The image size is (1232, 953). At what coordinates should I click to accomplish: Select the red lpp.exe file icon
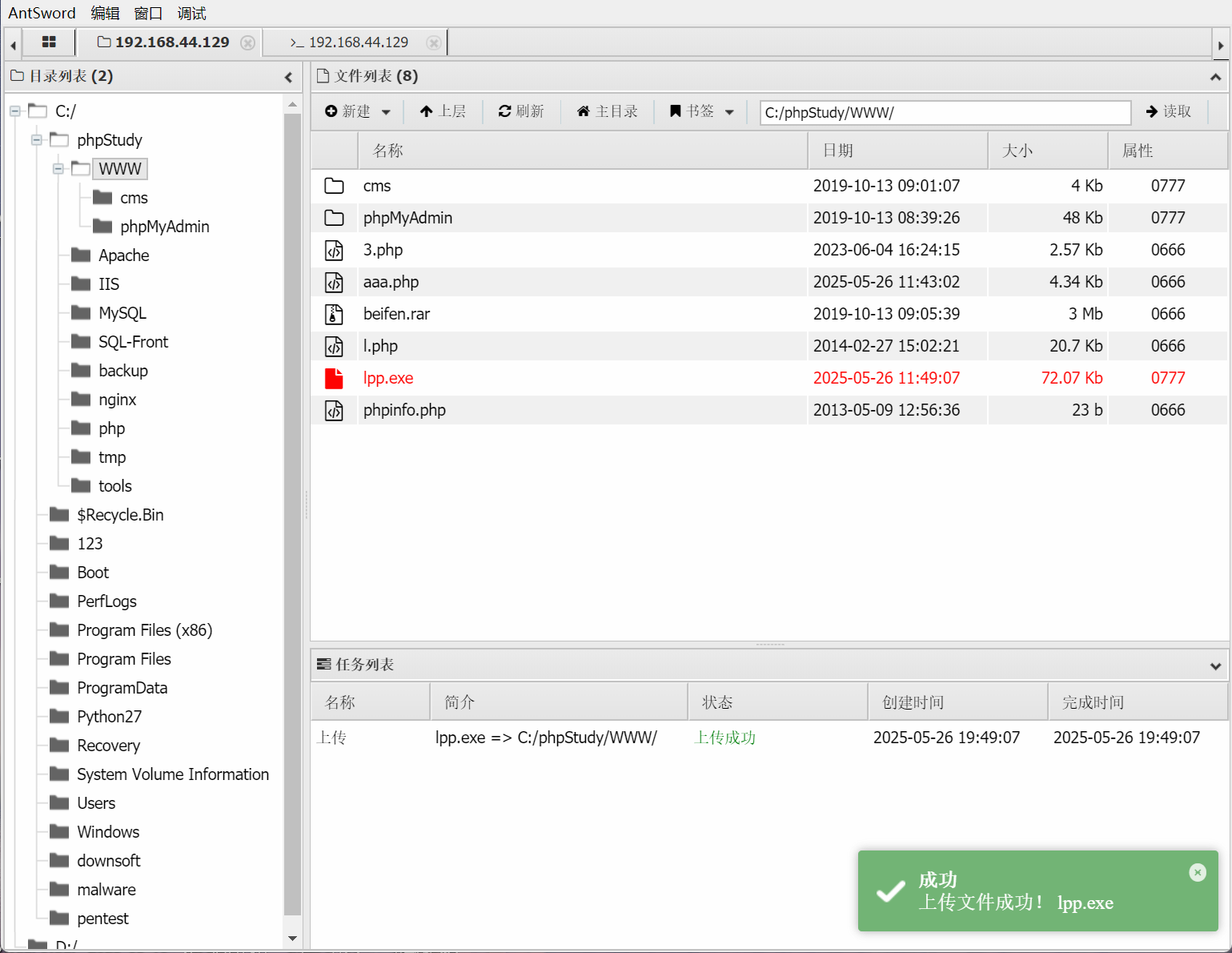(334, 378)
